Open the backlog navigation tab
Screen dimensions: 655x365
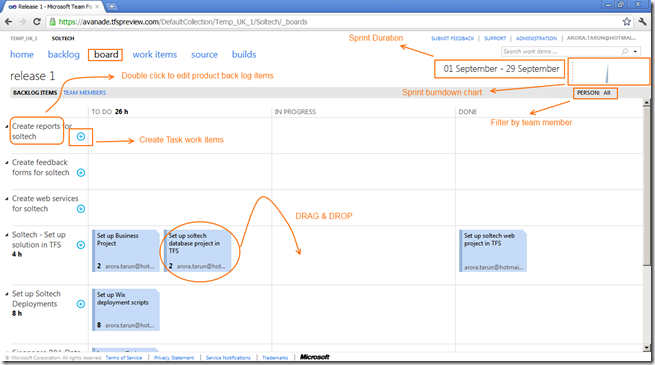click(63, 55)
